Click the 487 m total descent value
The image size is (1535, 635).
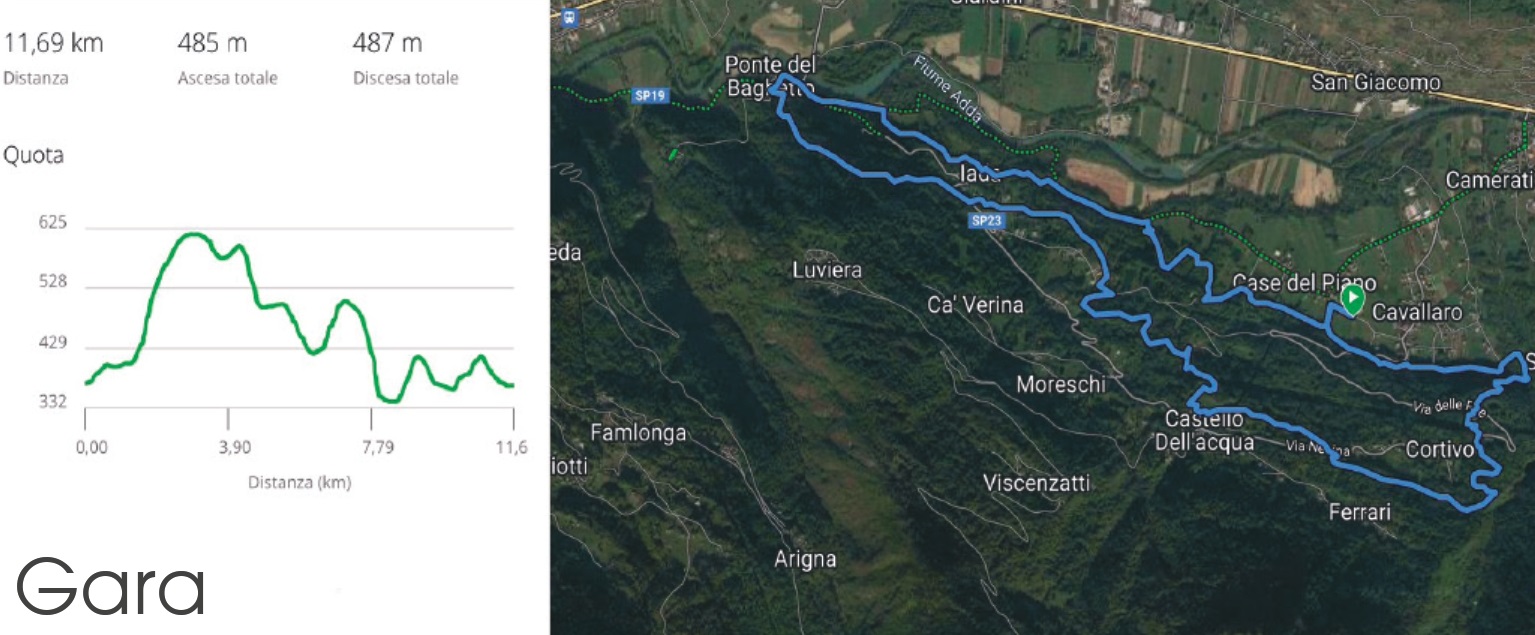pyautogui.click(x=387, y=44)
